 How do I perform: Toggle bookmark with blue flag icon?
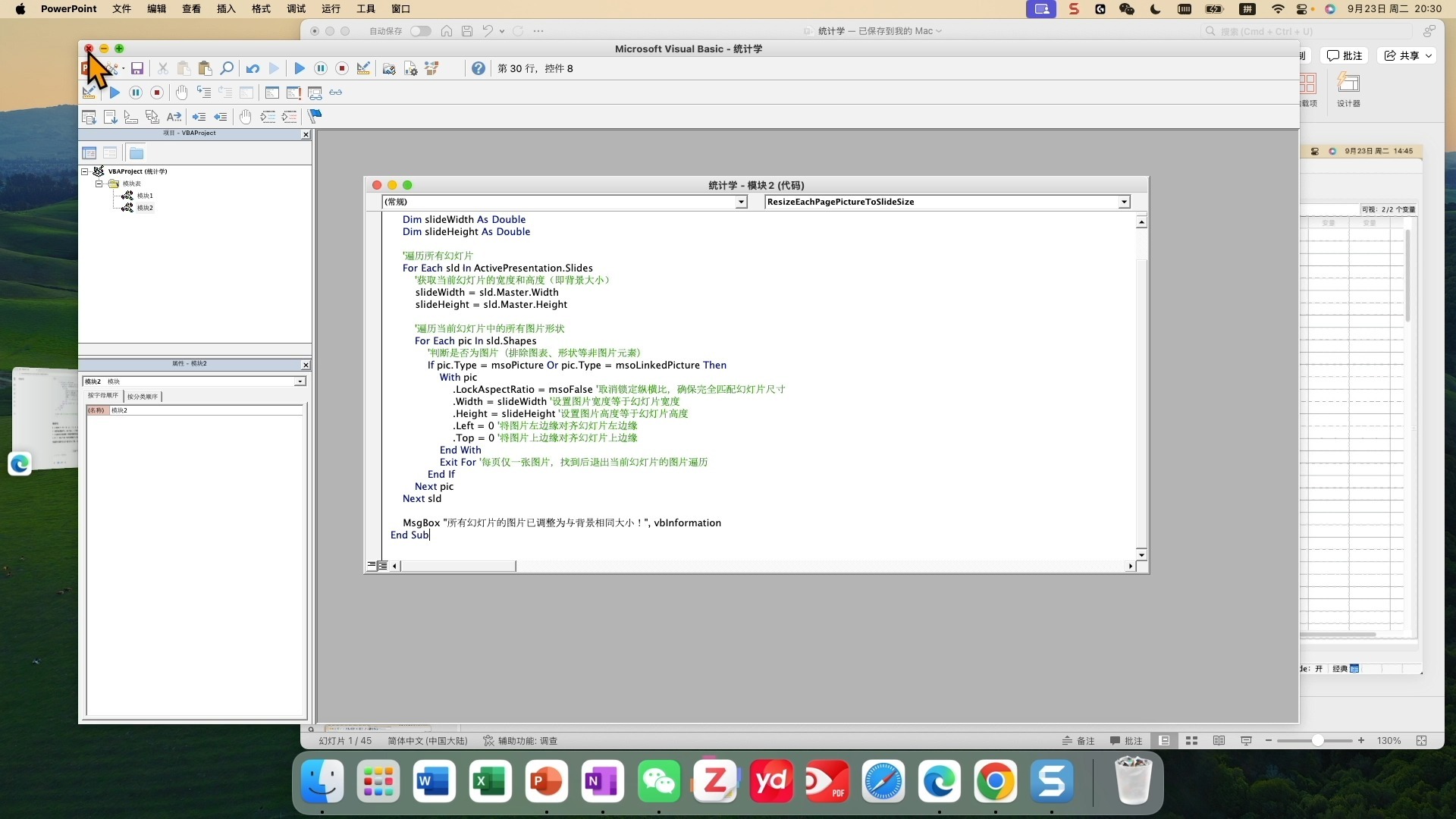(315, 116)
